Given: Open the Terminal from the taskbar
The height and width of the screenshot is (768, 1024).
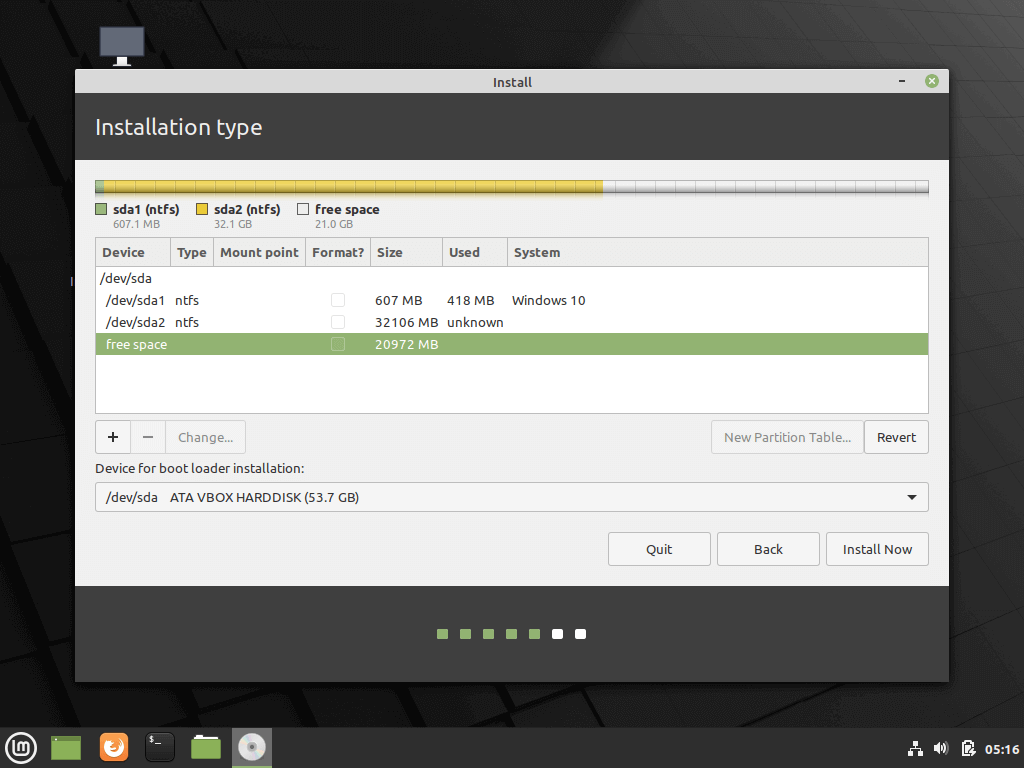Looking at the screenshot, I should click(x=160, y=747).
